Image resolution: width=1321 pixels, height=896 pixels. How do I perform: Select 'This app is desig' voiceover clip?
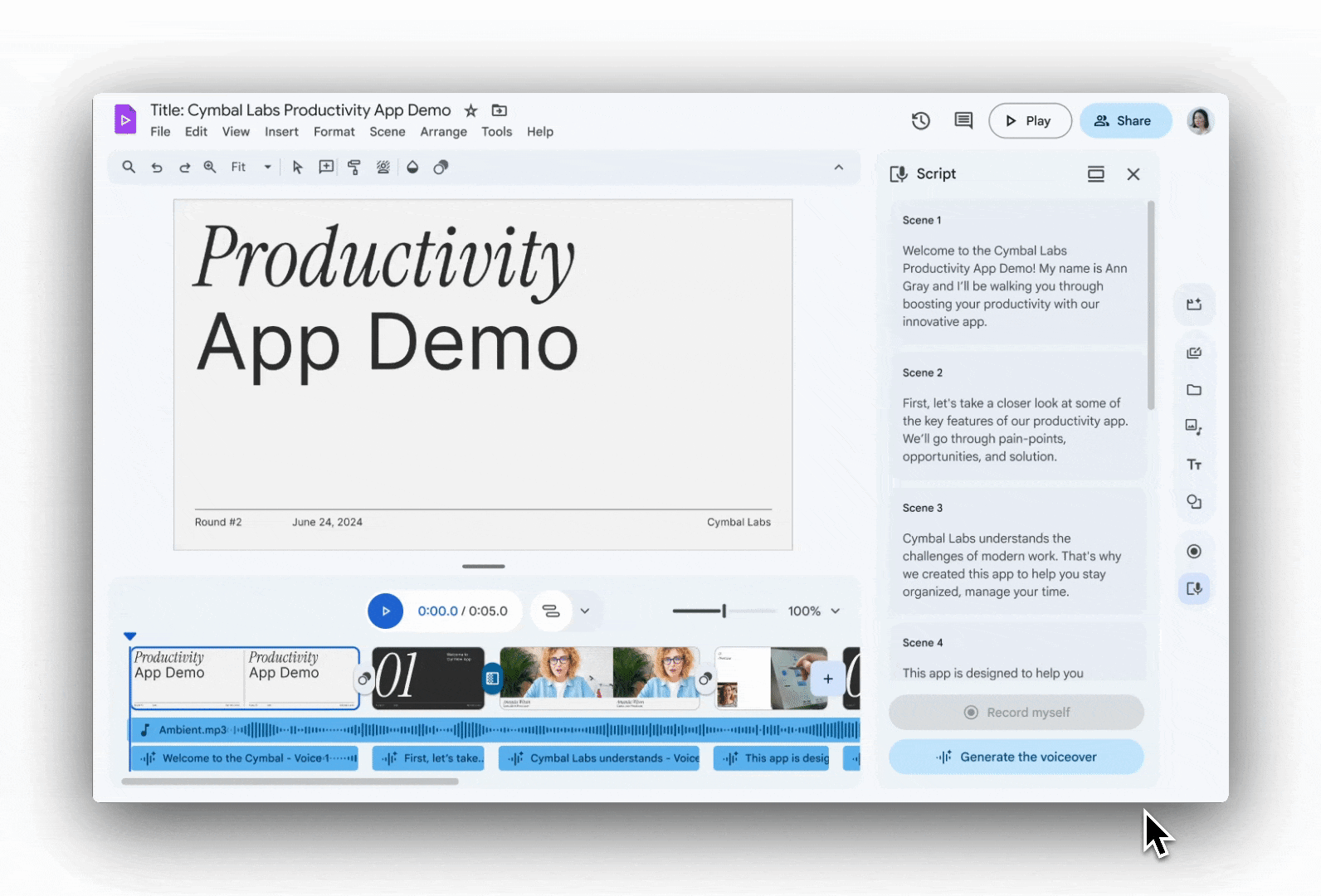coord(771,758)
